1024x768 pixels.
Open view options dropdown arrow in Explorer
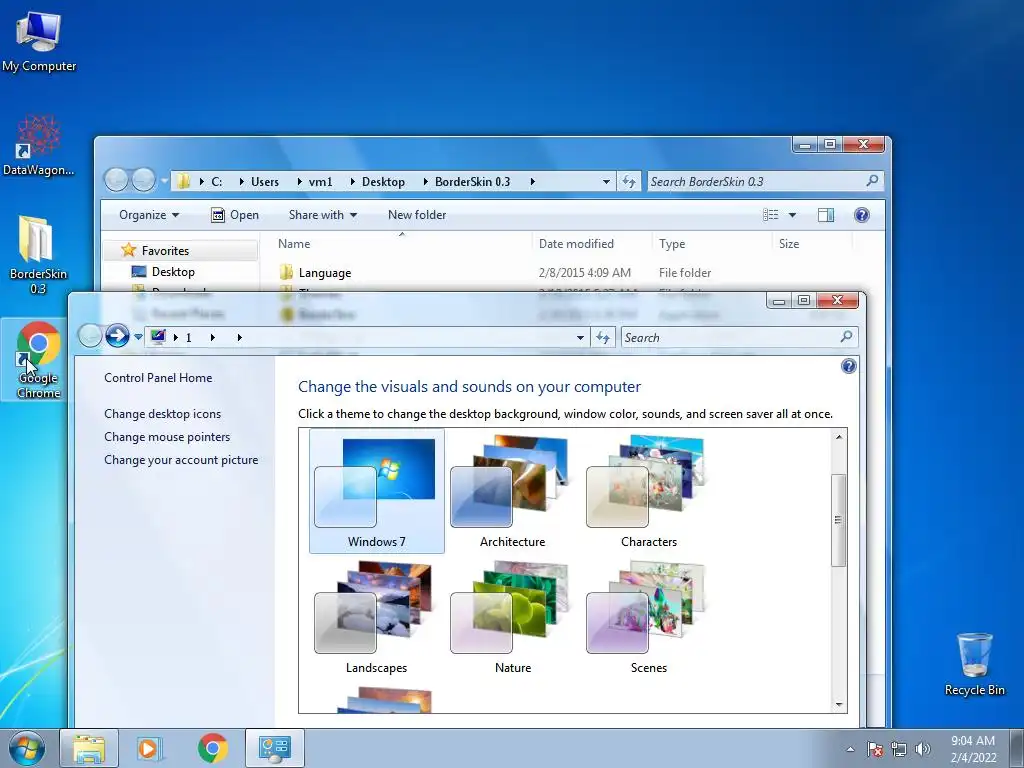(792, 215)
